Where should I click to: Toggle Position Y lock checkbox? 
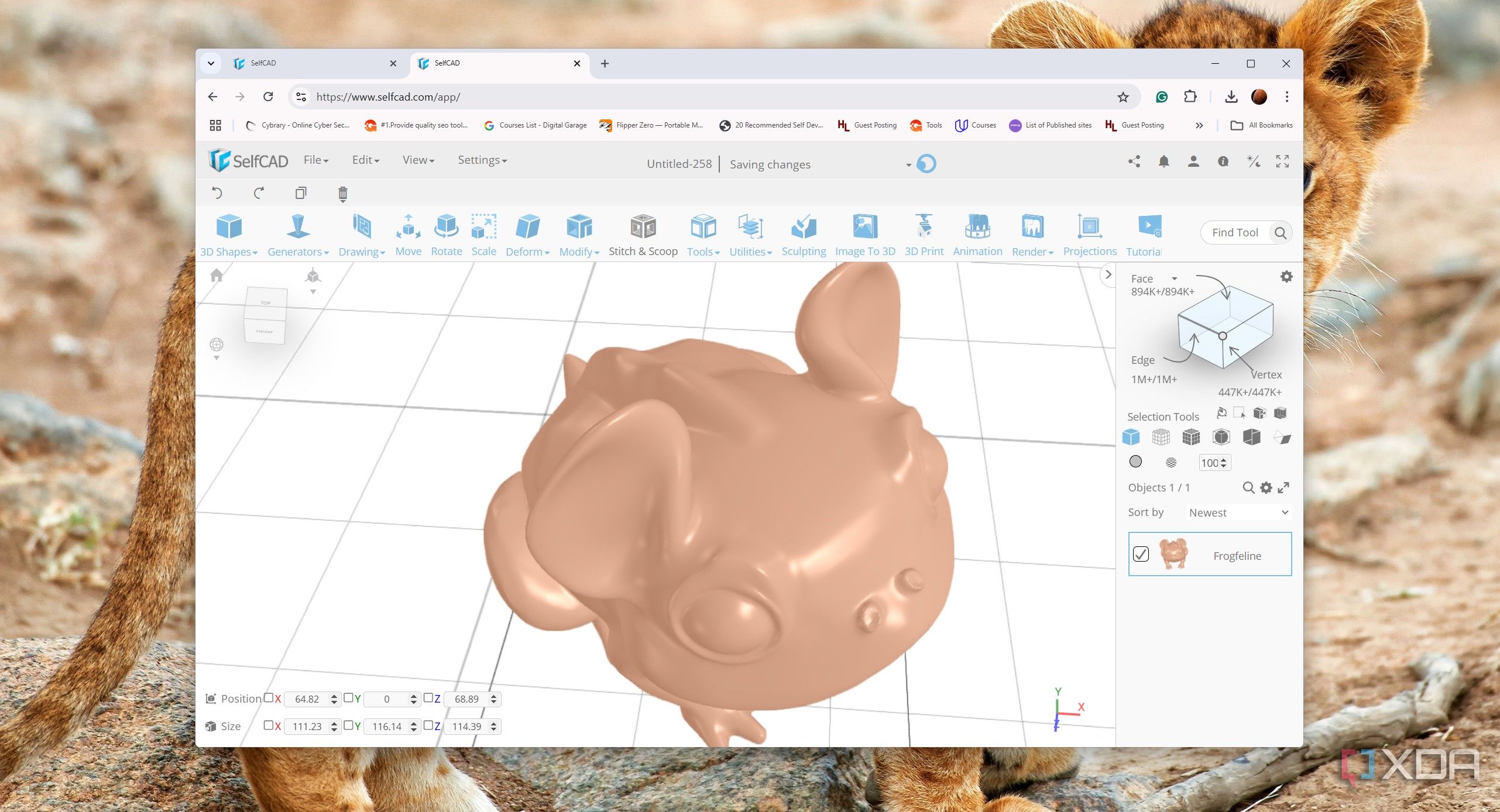point(348,697)
